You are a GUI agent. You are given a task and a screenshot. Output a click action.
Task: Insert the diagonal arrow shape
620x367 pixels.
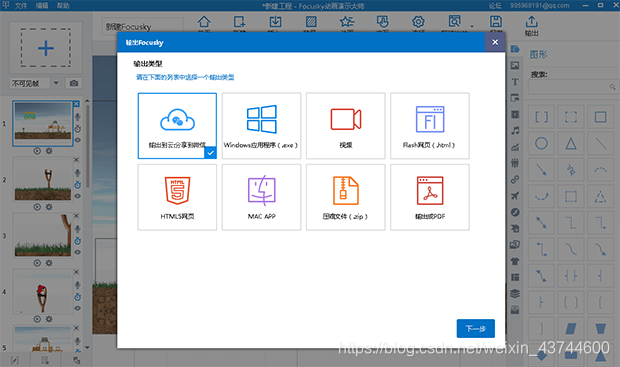tap(541, 170)
